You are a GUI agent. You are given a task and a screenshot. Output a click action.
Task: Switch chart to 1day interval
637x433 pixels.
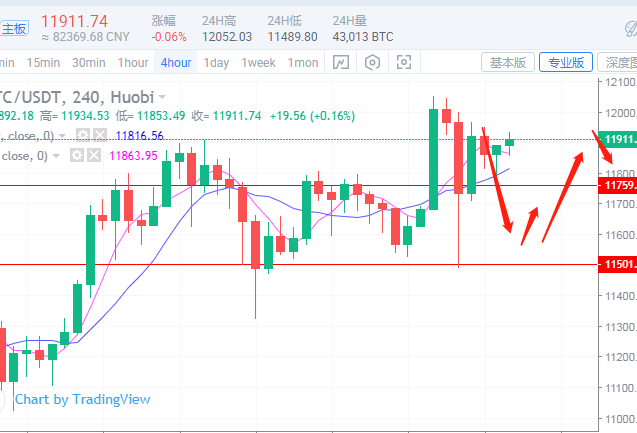coord(216,63)
